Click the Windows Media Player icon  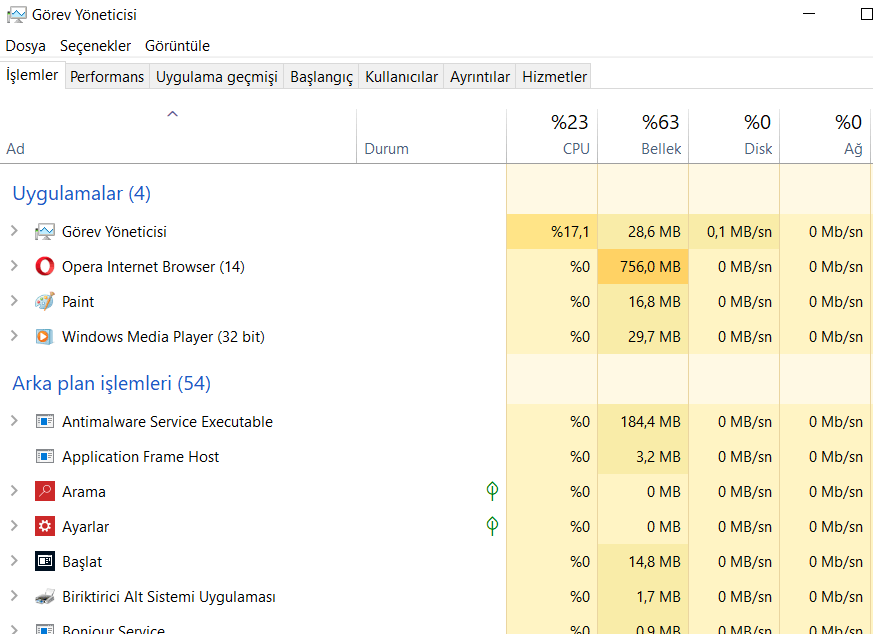[x=44, y=337]
